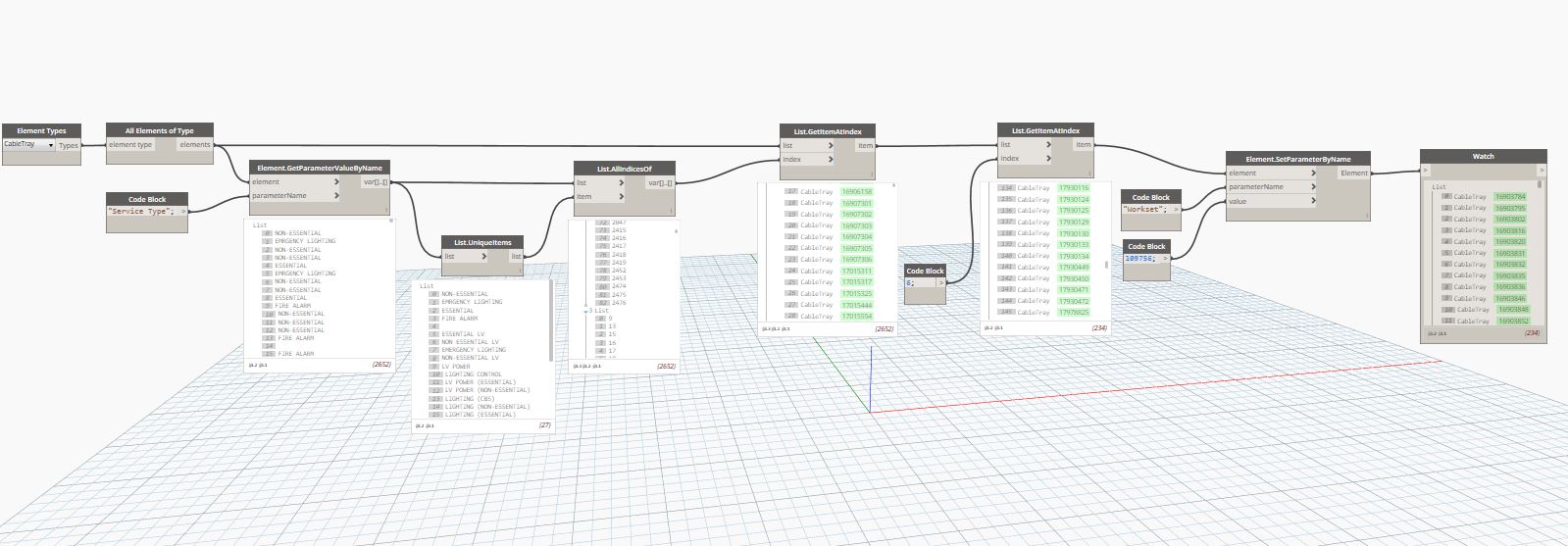Screen dimensions: 1568x546
Task: Select 'LV POWER (ESSENTIAL)' preview row
Action: pyautogui.click(x=480, y=382)
